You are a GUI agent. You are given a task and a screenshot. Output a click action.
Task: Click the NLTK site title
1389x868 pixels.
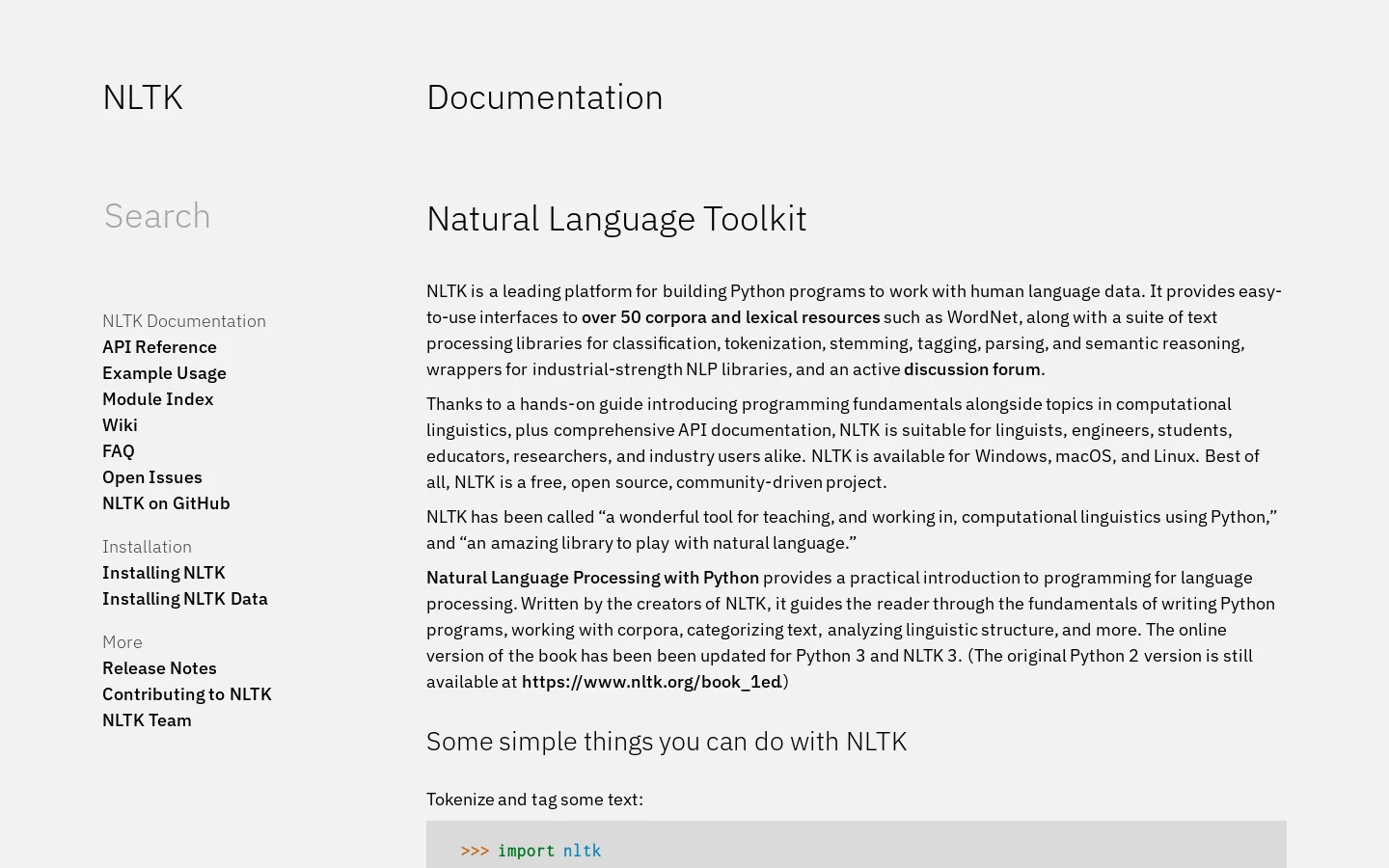[x=143, y=97]
